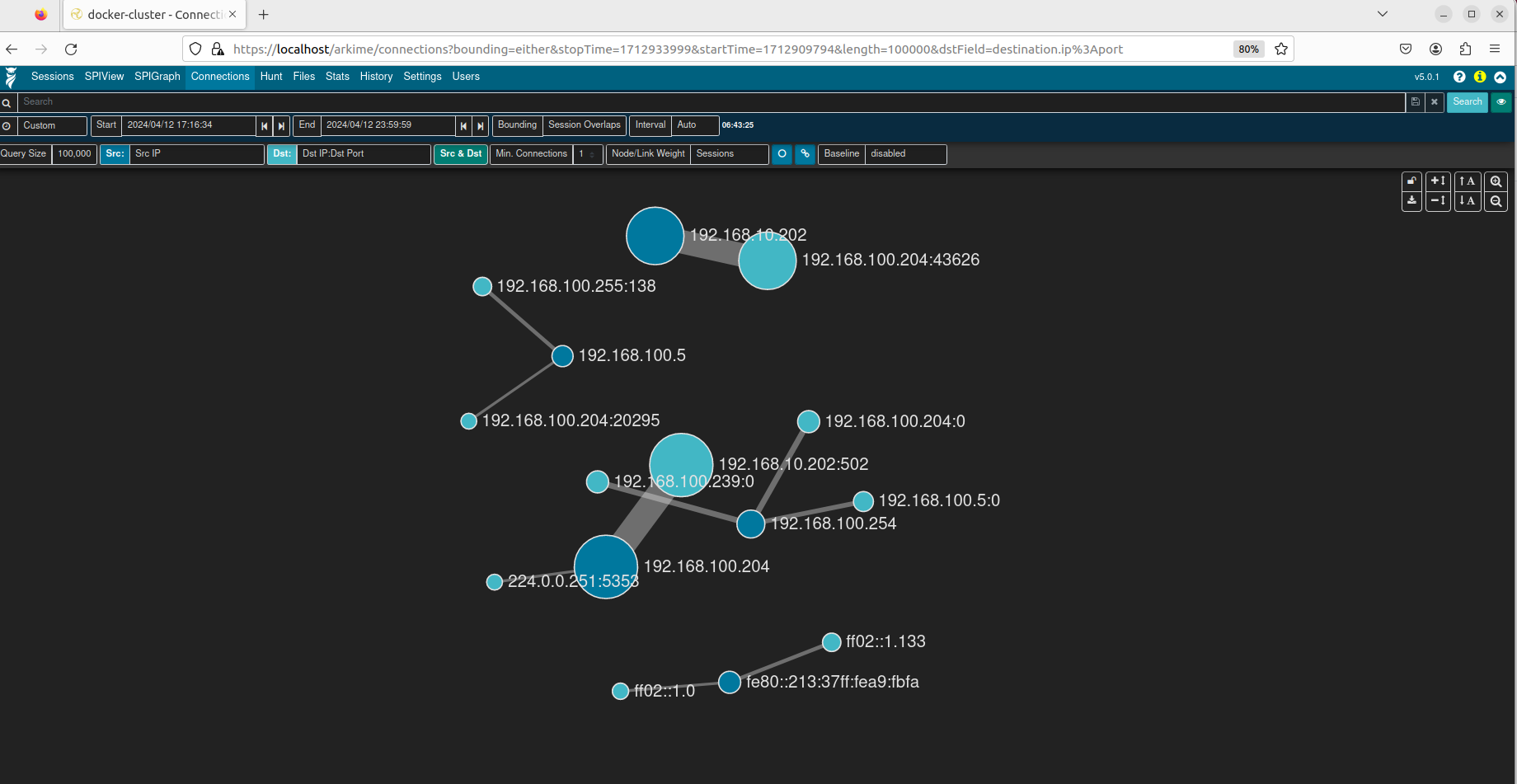Increase label text size (up arrow A)

(1467, 181)
